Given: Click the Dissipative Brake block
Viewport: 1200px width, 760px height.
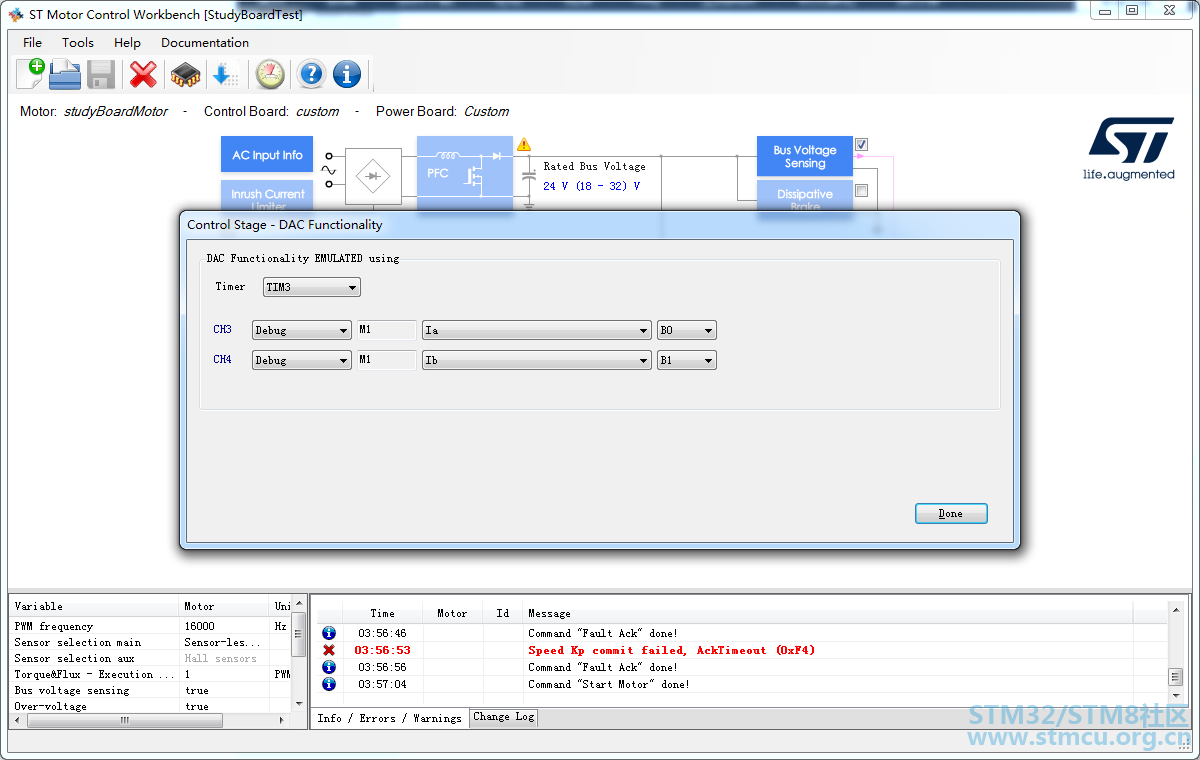Looking at the screenshot, I should click(805, 196).
